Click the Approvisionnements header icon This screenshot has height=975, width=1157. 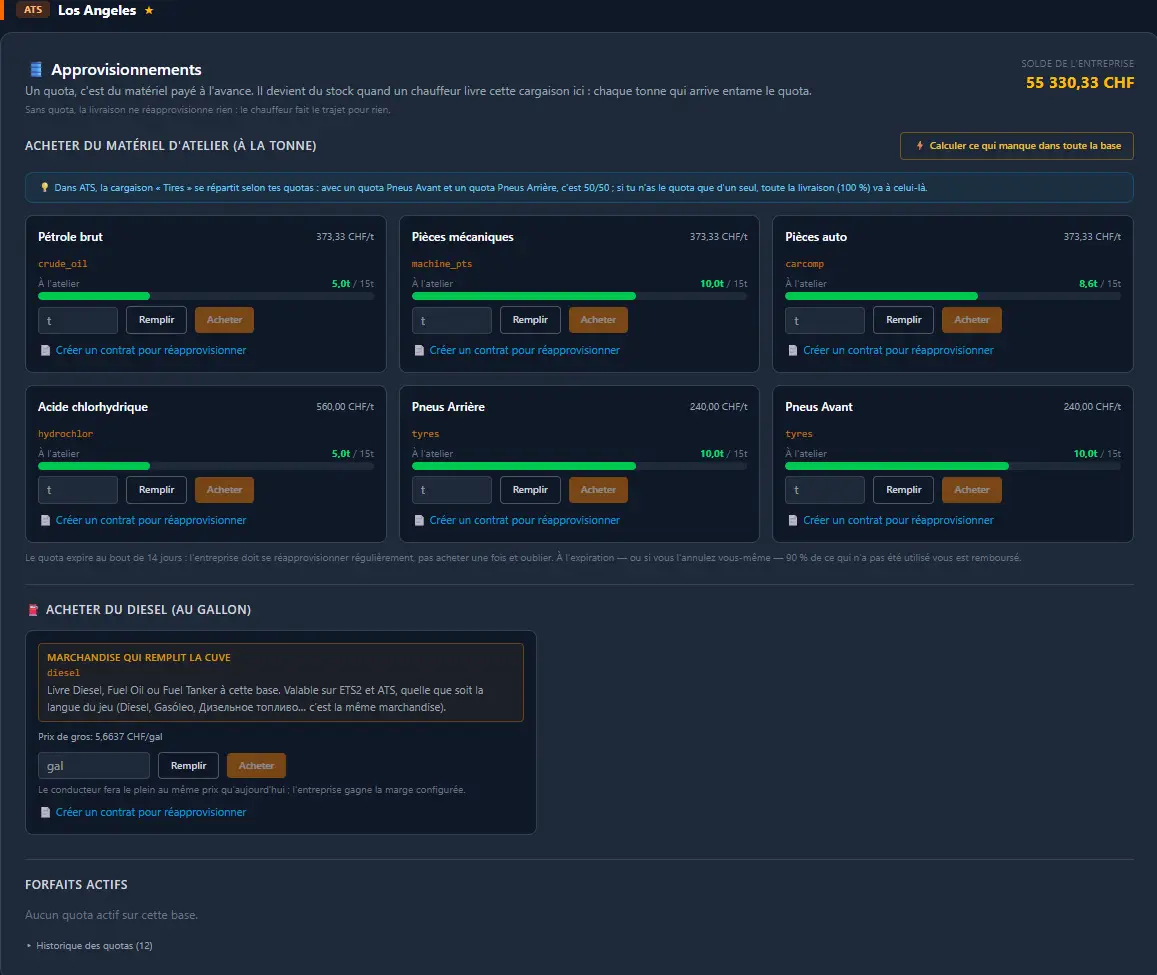point(35,69)
